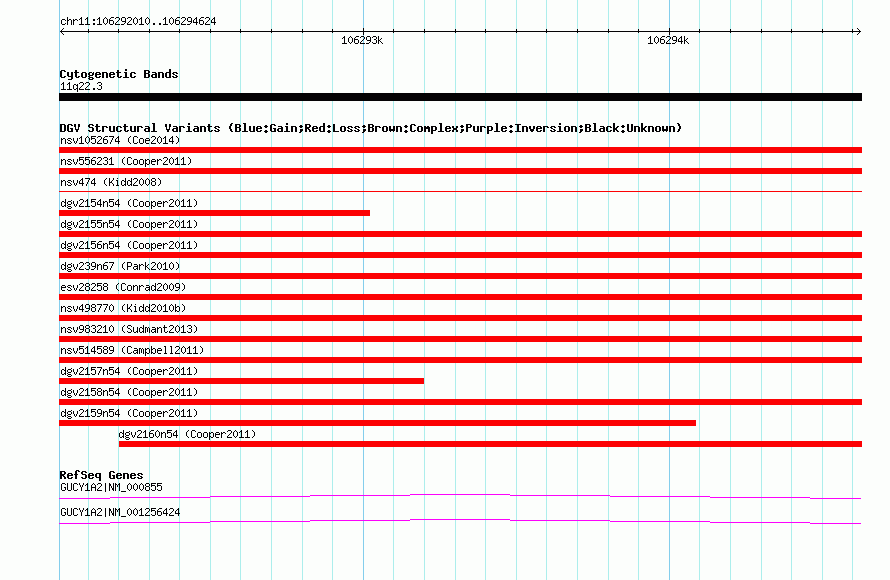Click the DGV Structural Variants track title
Image resolution: width=890 pixels, height=580 pixels.
point(371,128)
